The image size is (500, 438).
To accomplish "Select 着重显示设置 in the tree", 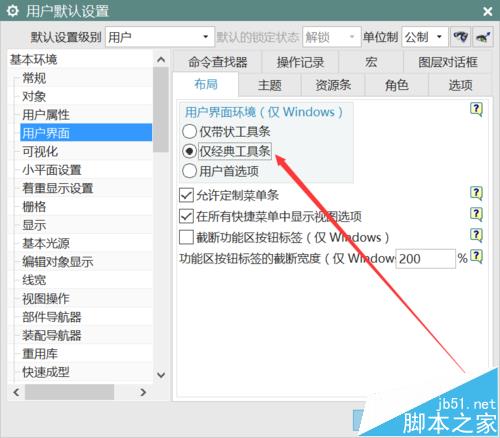I will [57, 188].
